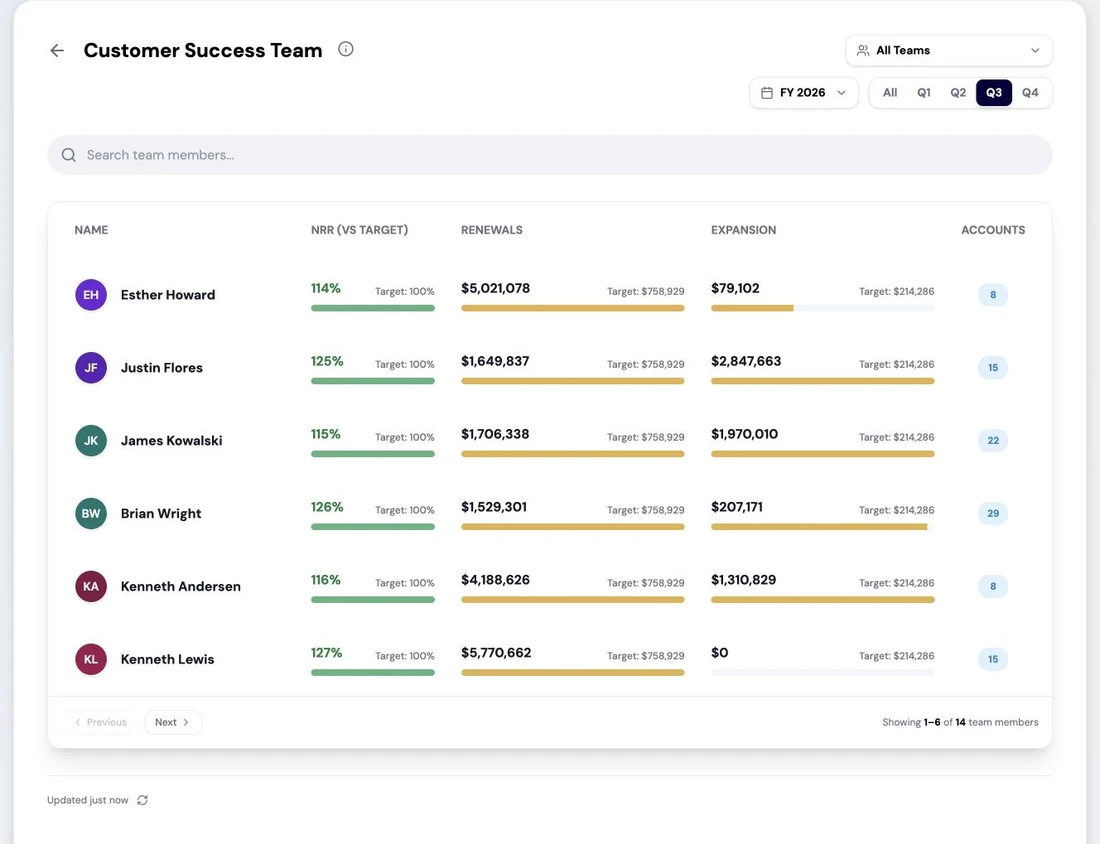Click expansion value $2,847,663
Image resolution: width=1100 pixels, height=844 pixels.
[x=746, y=361]
